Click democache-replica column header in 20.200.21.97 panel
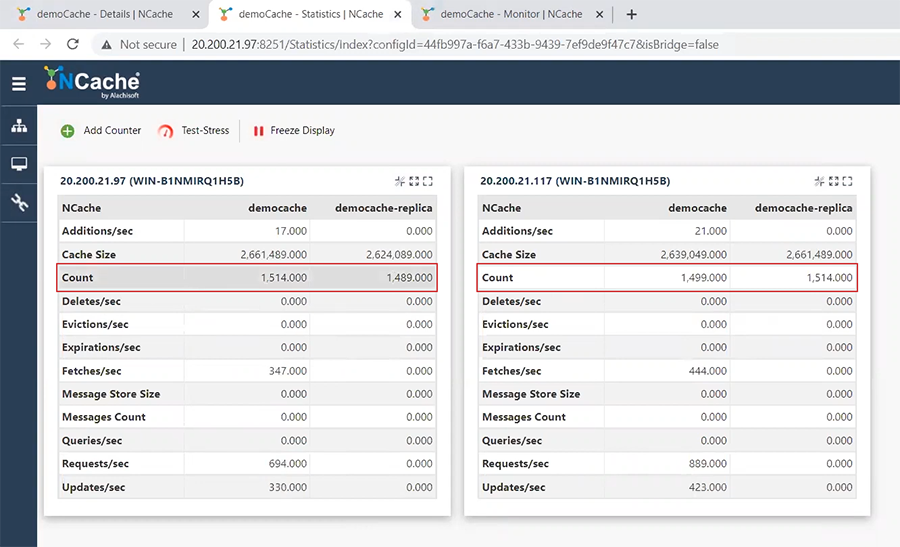 coord(383,208)
